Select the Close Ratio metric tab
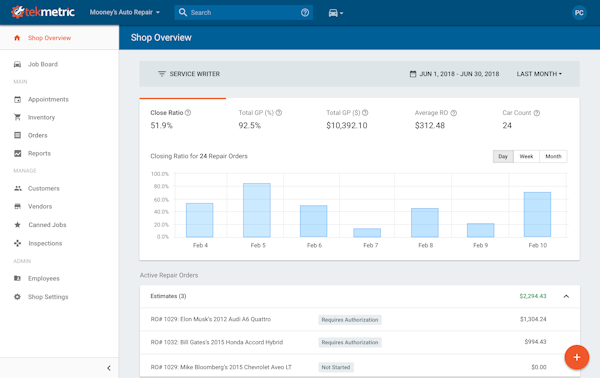Screen dimensions: 600x378 [183, 119]
